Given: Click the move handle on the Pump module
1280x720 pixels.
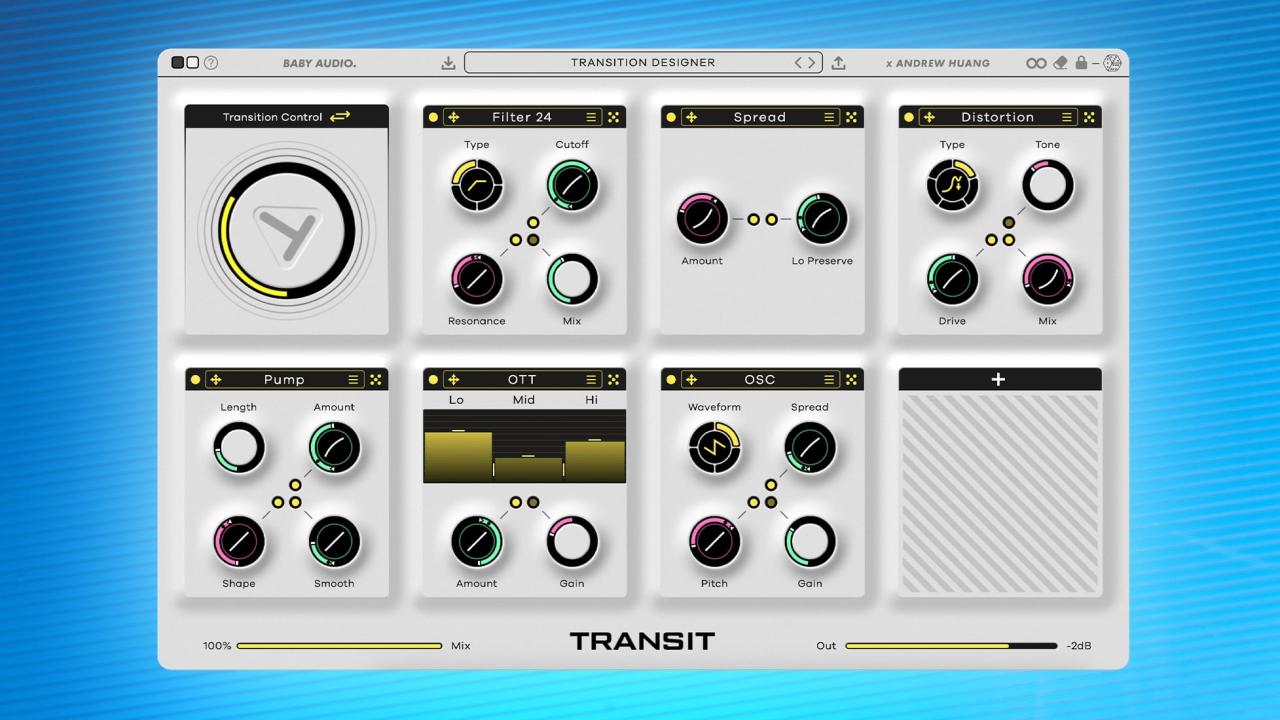Looking at the screenshot, I should click(x=216, y=380).
